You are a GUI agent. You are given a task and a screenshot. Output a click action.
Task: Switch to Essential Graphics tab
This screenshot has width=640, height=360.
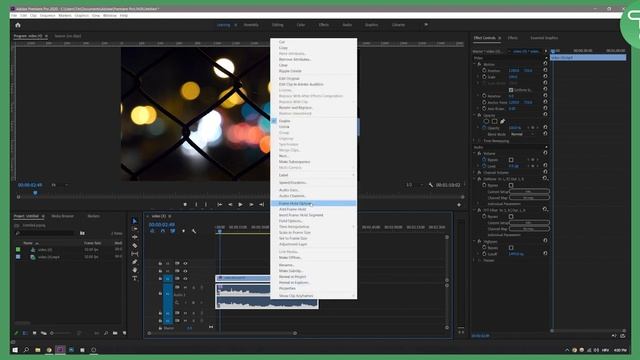[x=544, y=38]
